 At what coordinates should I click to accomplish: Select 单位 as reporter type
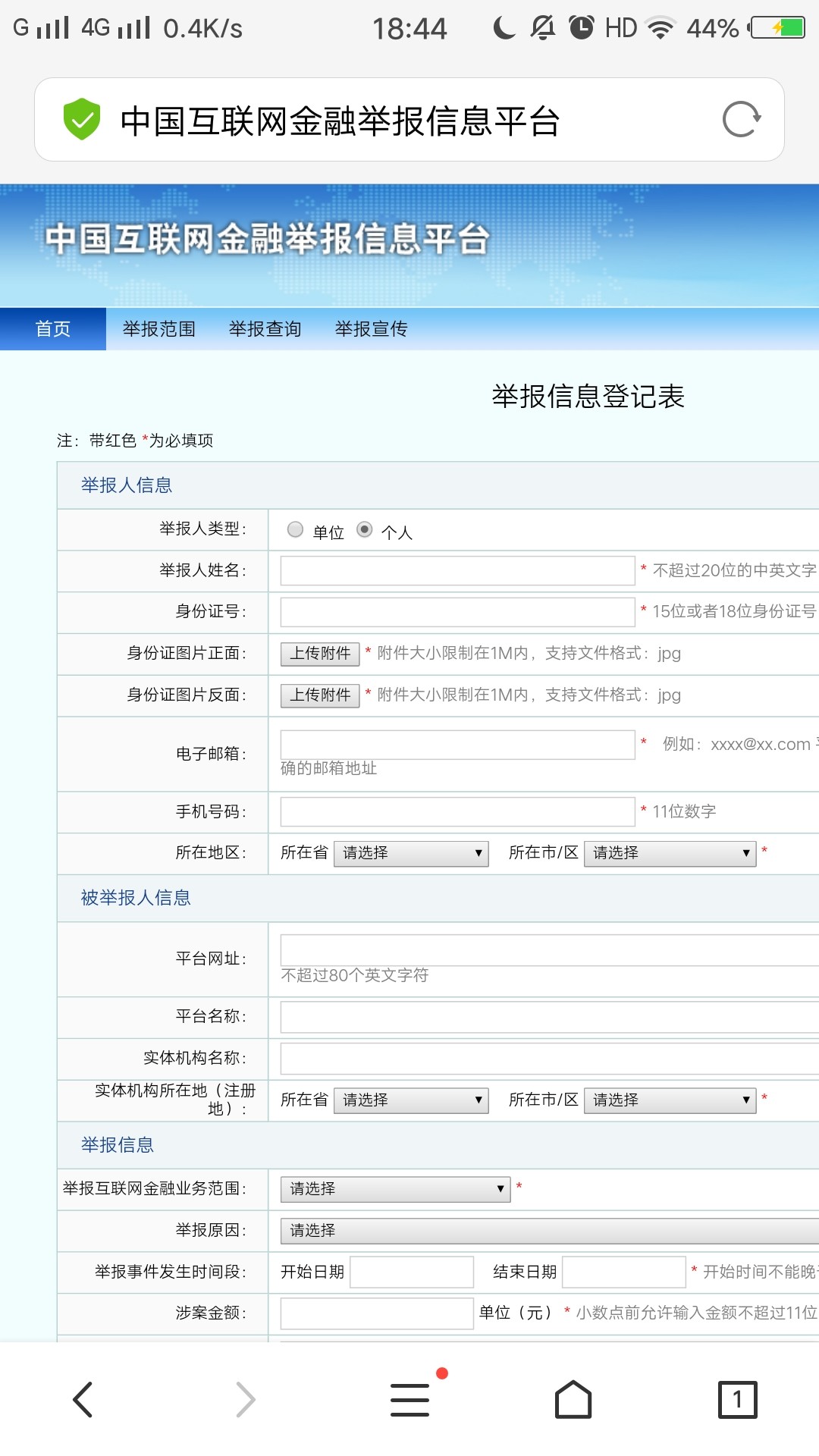pos(296,529)
